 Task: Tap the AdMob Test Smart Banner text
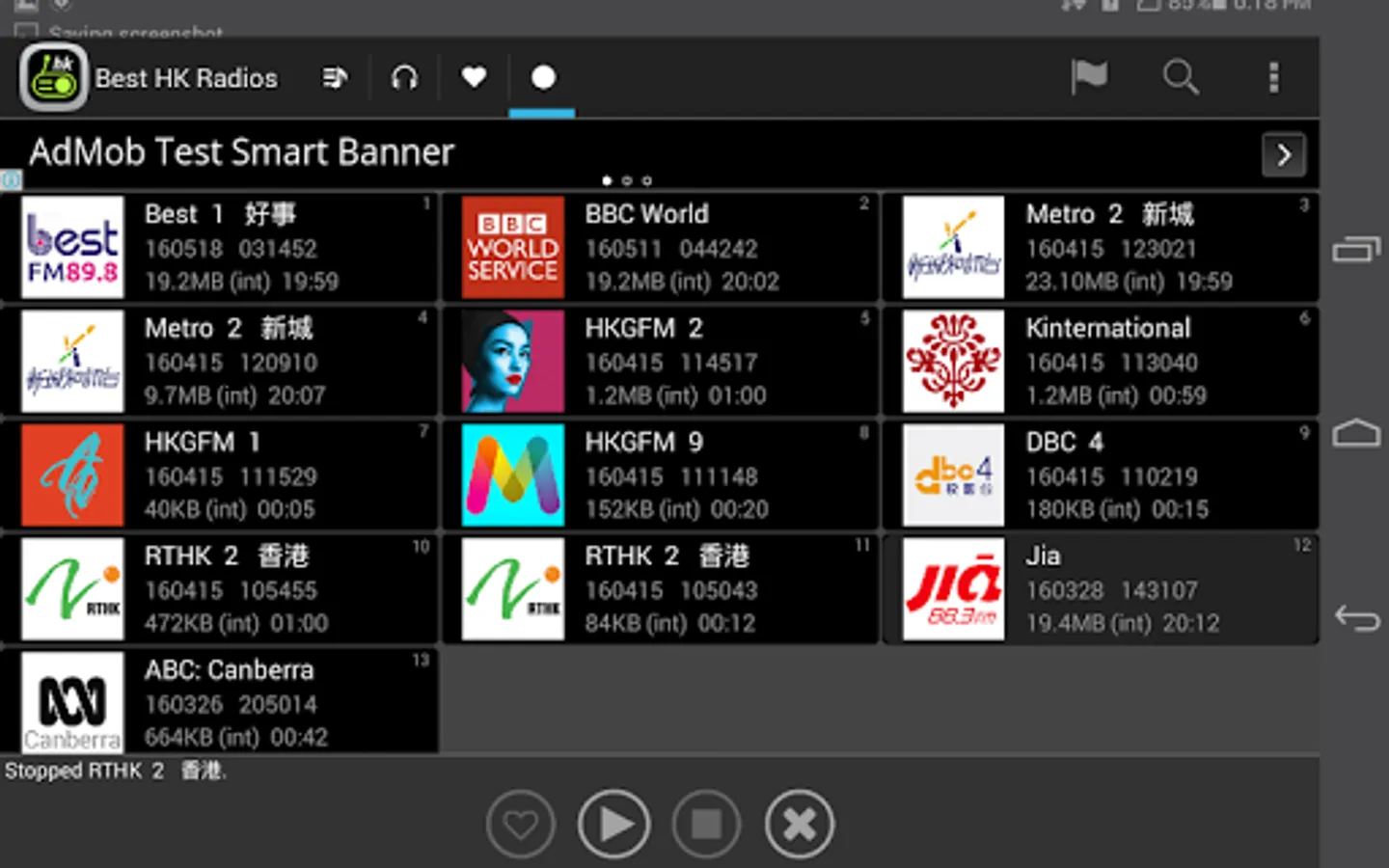(x=241, y=152)
